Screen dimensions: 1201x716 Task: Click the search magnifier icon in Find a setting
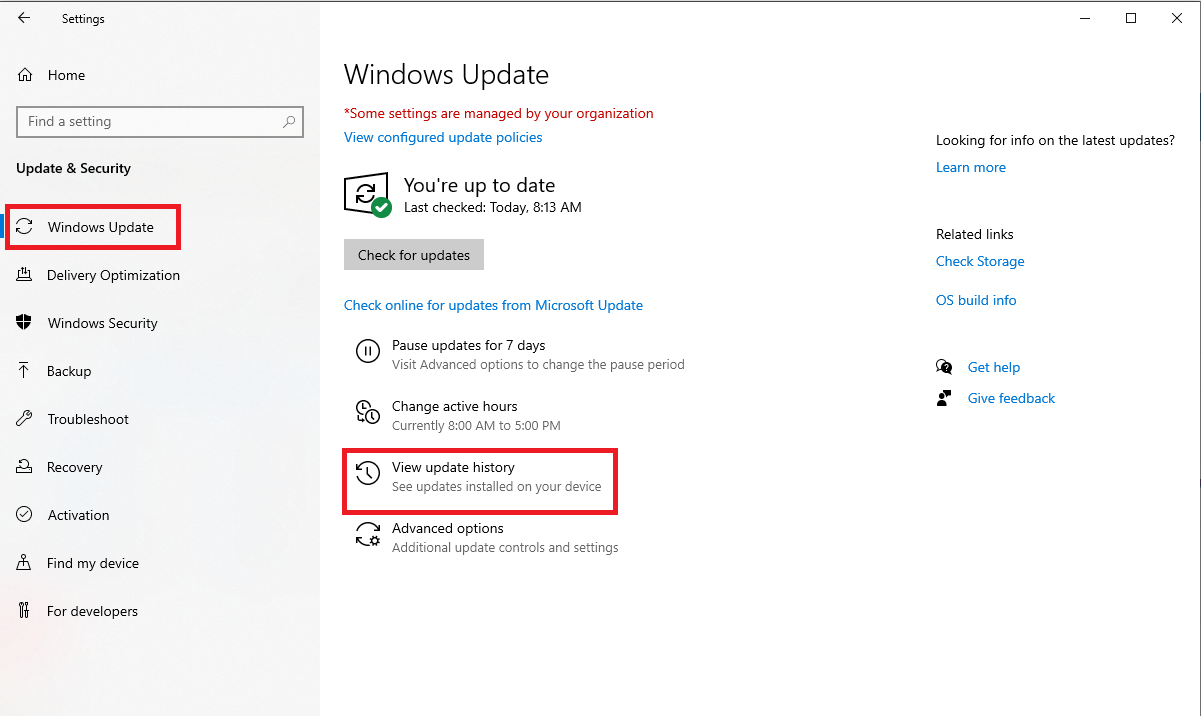[x=289, y=121]
